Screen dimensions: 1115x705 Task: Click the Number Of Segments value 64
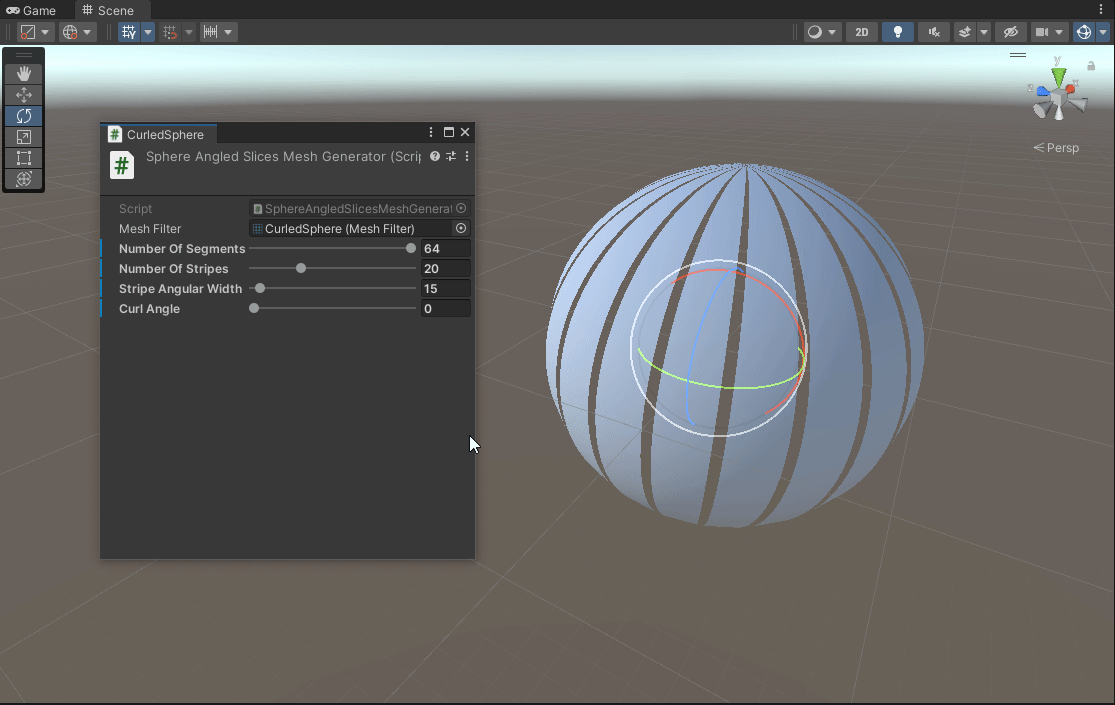[446, 248]
